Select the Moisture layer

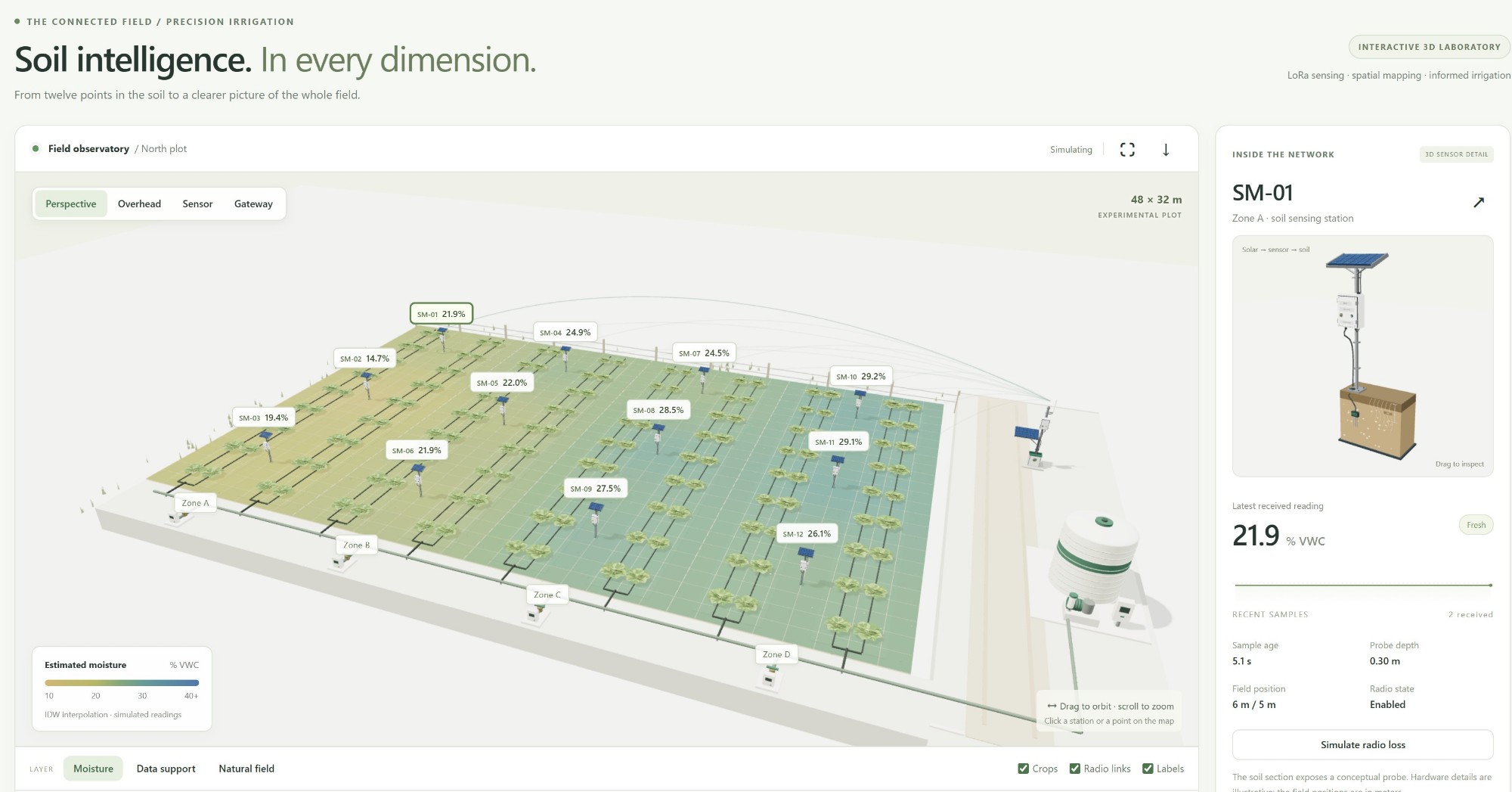click(x=93, y=769)
